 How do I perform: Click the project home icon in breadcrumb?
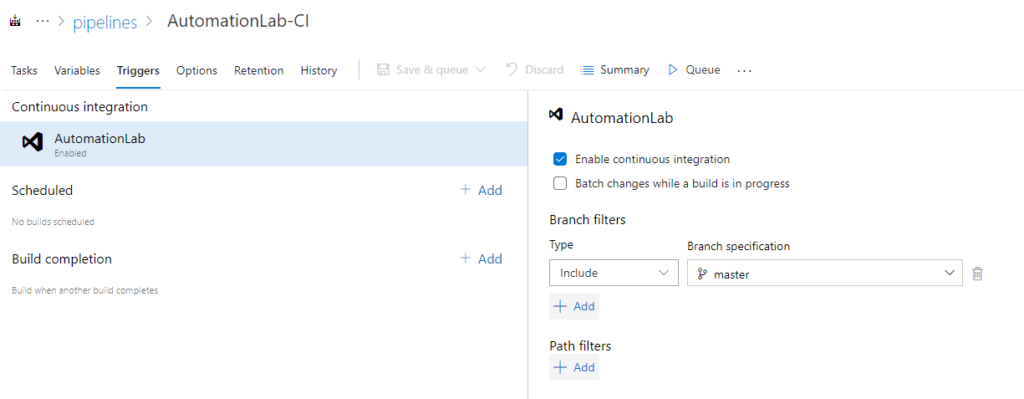16,22
